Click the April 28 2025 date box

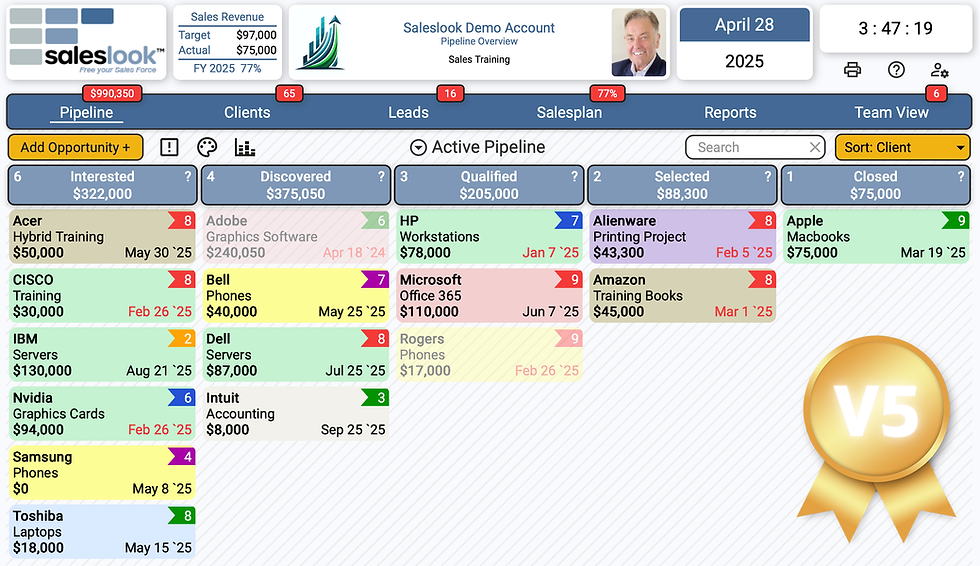click(x=744, y=42)
